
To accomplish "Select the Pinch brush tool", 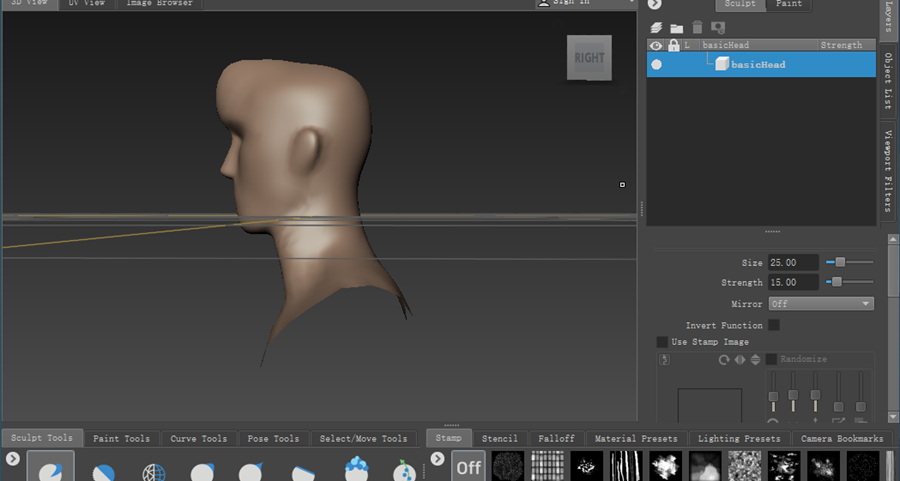I will 251,471.
